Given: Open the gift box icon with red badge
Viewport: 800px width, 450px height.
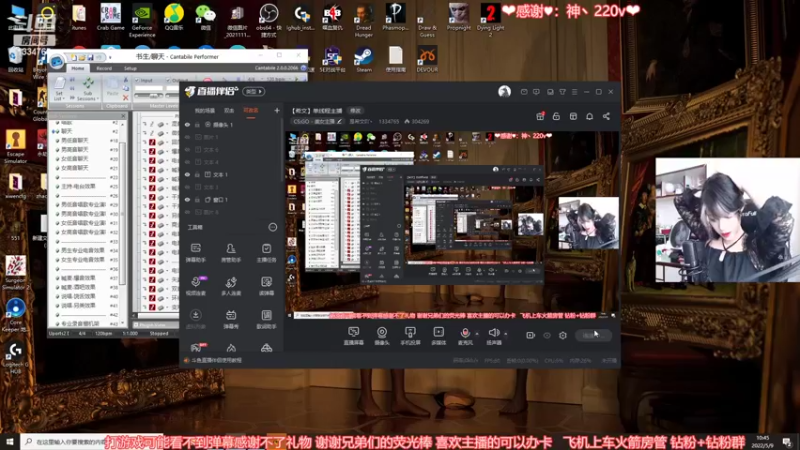Looking at the screenshot, I should coord(540,116).
